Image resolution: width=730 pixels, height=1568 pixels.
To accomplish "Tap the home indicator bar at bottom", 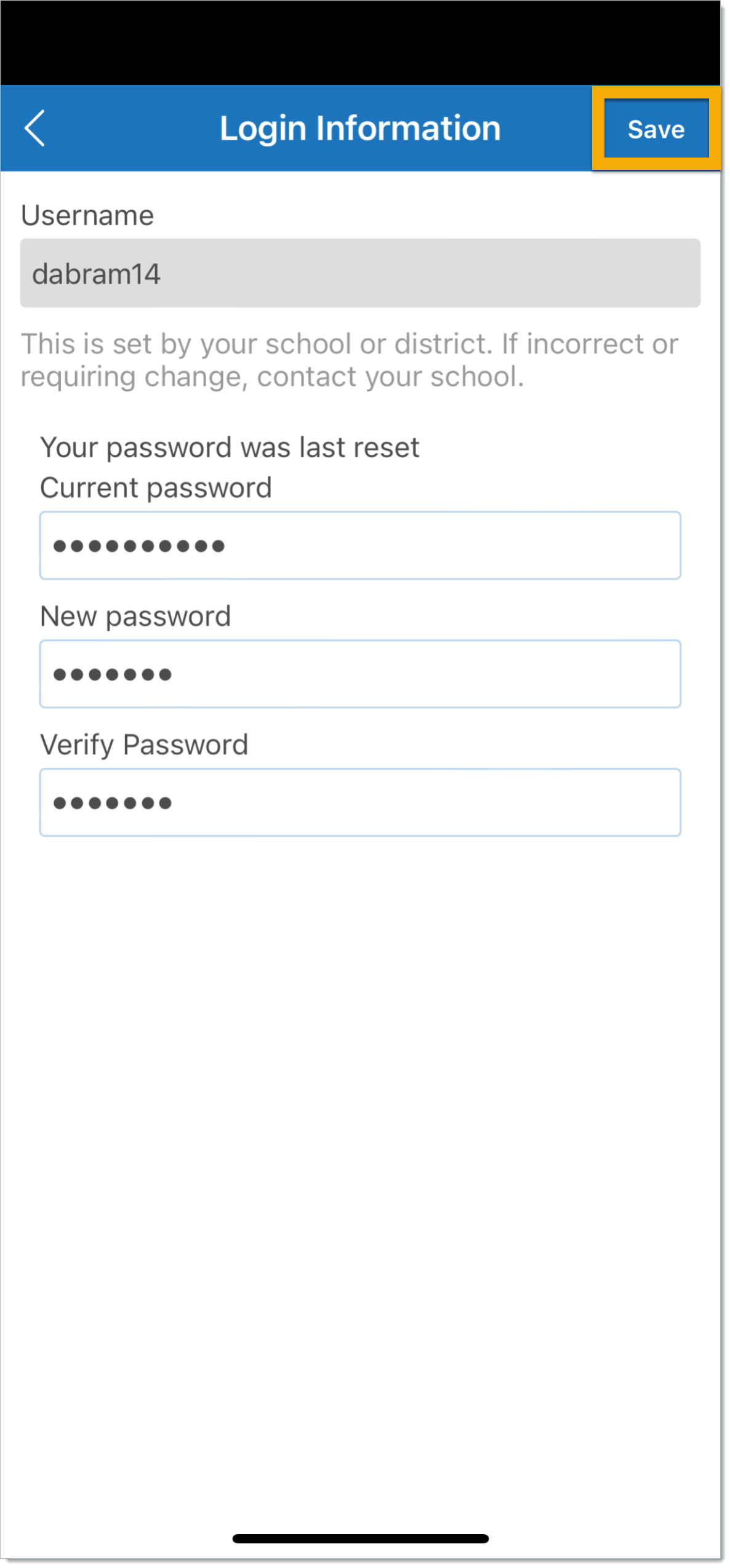I will 360,1538.
